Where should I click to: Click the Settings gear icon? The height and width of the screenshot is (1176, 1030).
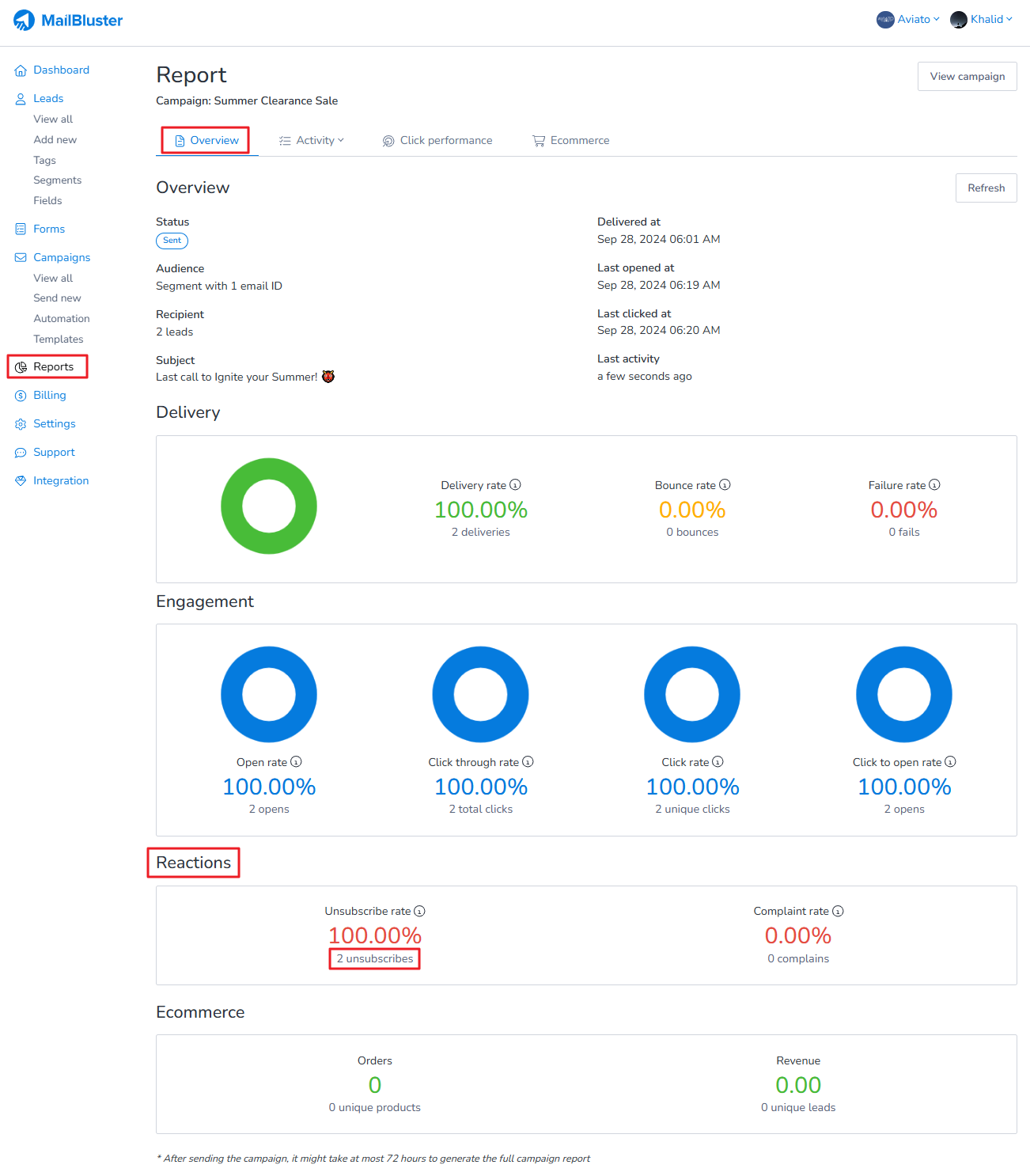coord(21,424)
